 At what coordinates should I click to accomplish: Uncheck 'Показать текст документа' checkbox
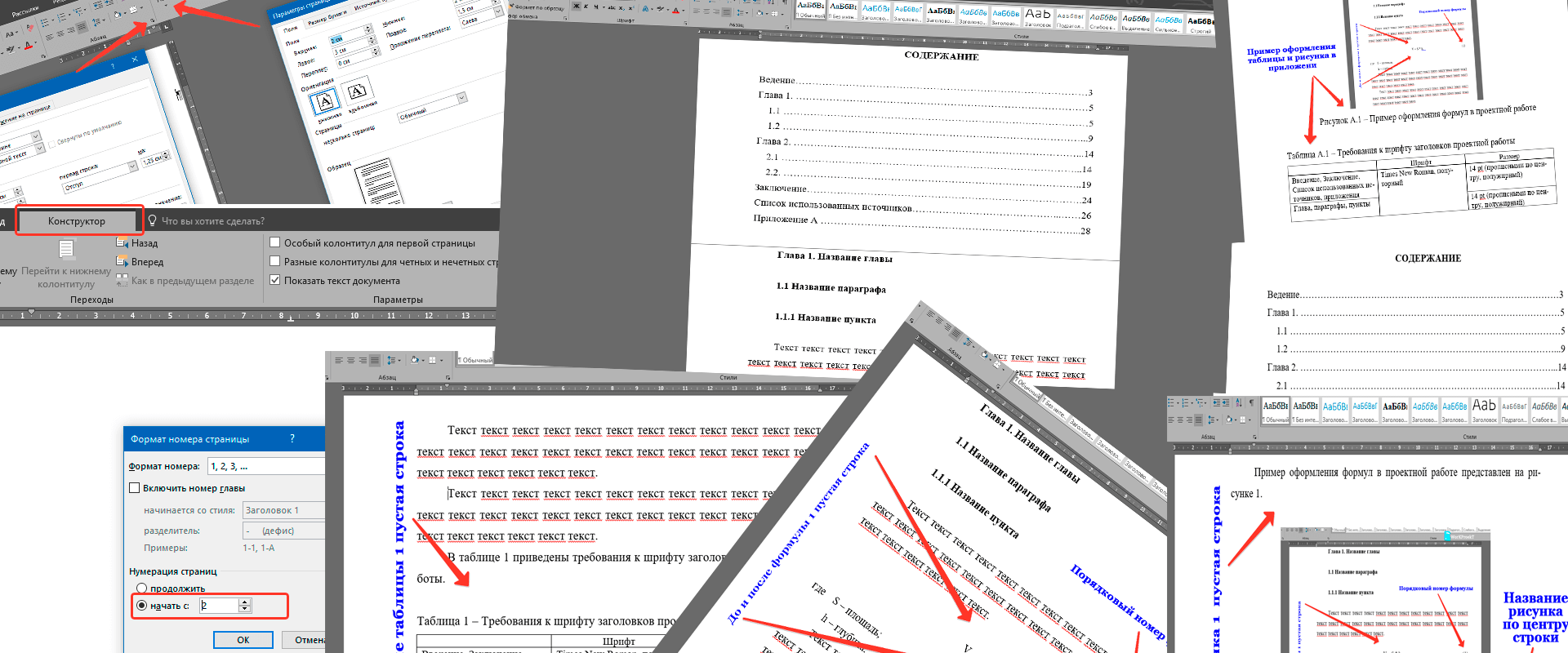click(275, 281)
